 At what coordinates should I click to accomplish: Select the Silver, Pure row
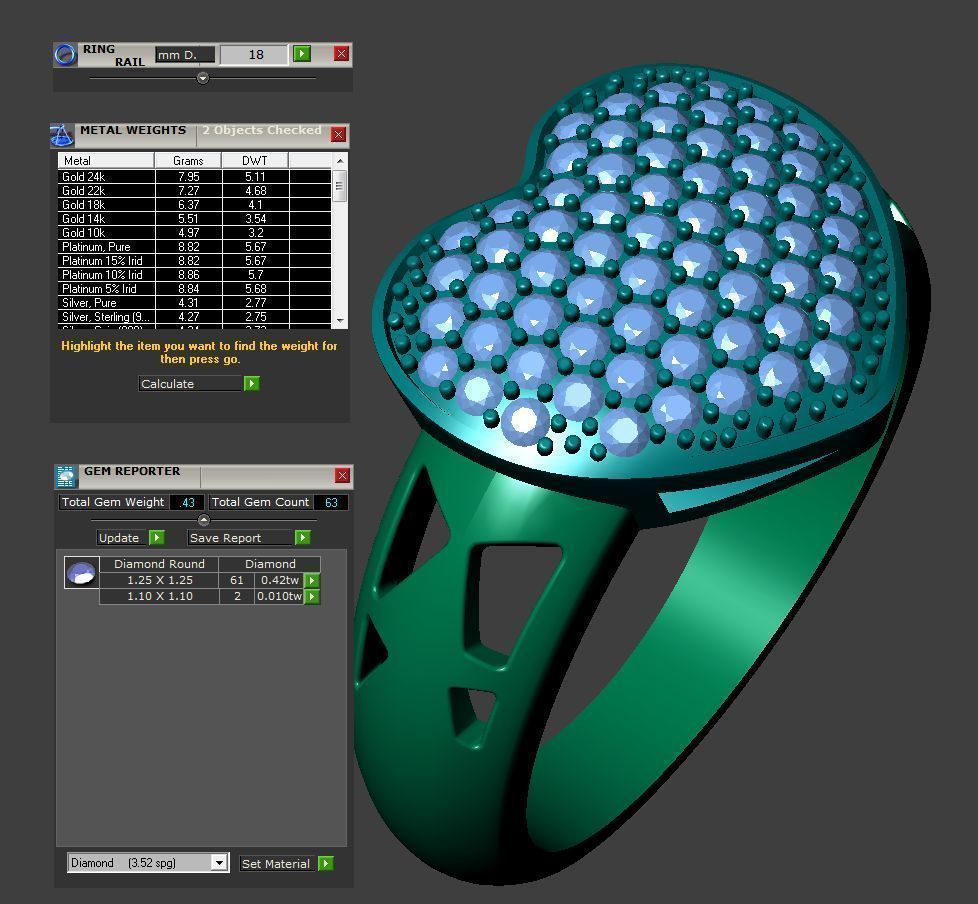click(195, 303)
